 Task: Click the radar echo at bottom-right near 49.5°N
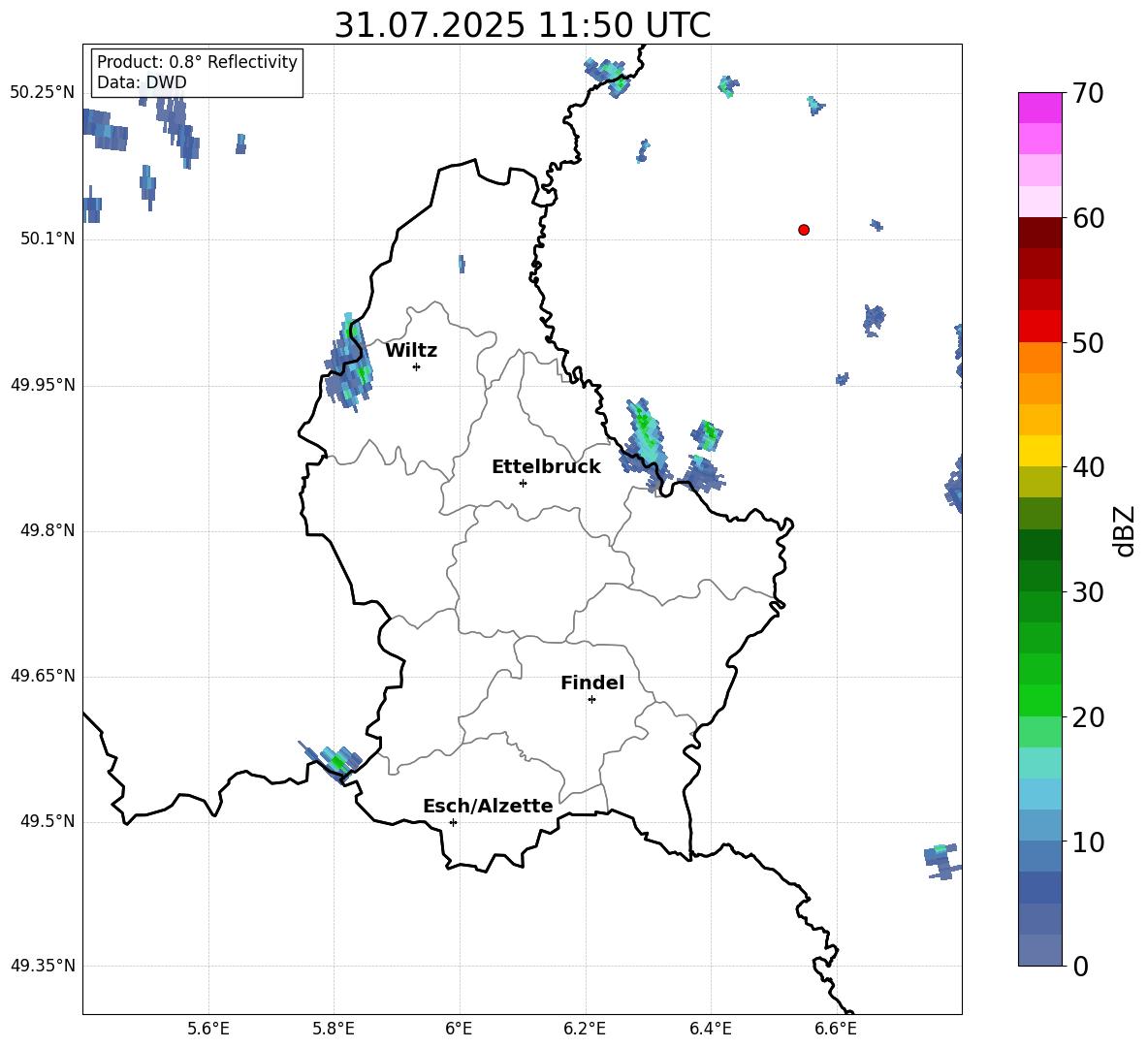coord(942,862)
